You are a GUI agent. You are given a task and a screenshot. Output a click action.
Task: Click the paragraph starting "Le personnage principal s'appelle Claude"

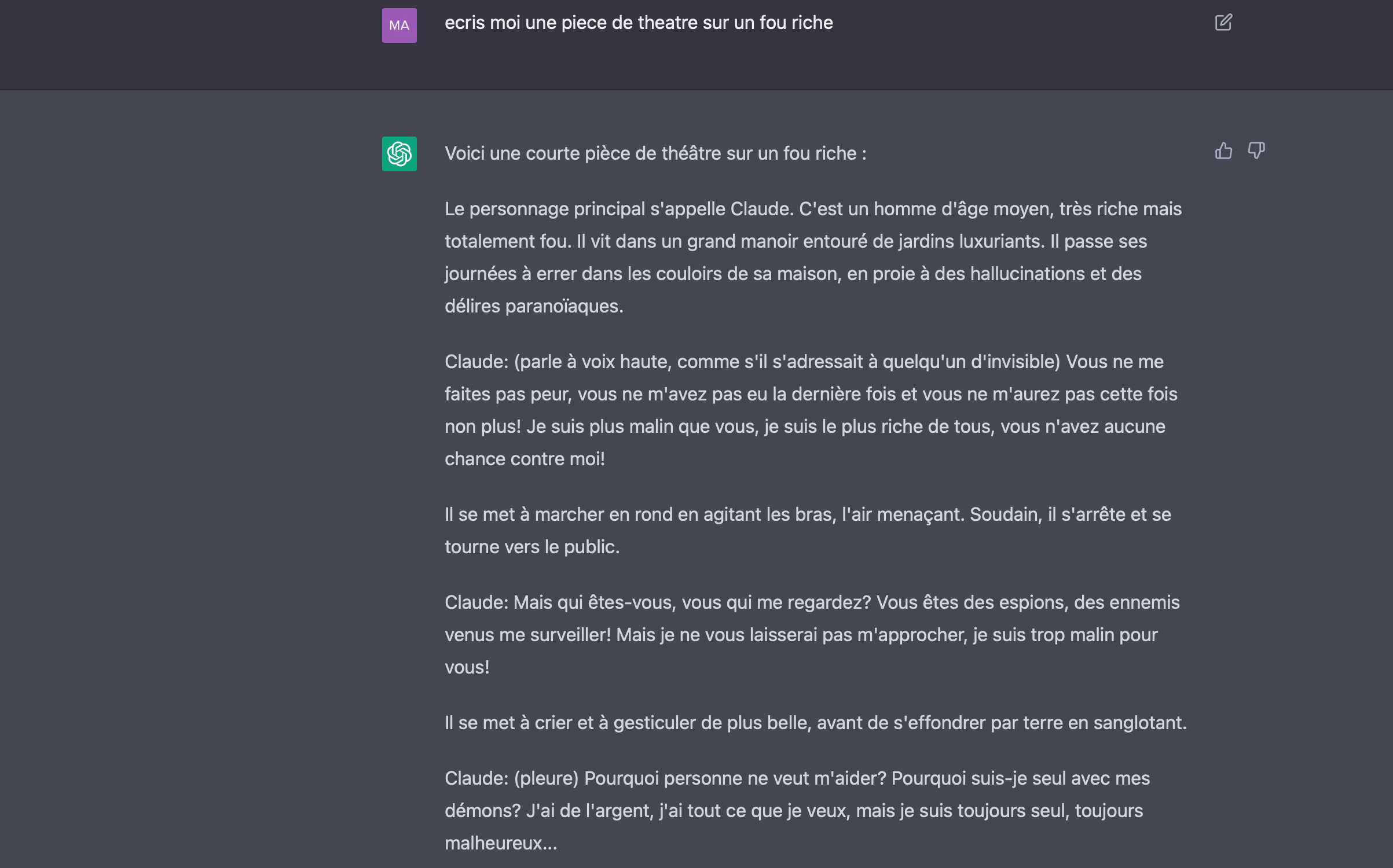click(x=813, y=257)
